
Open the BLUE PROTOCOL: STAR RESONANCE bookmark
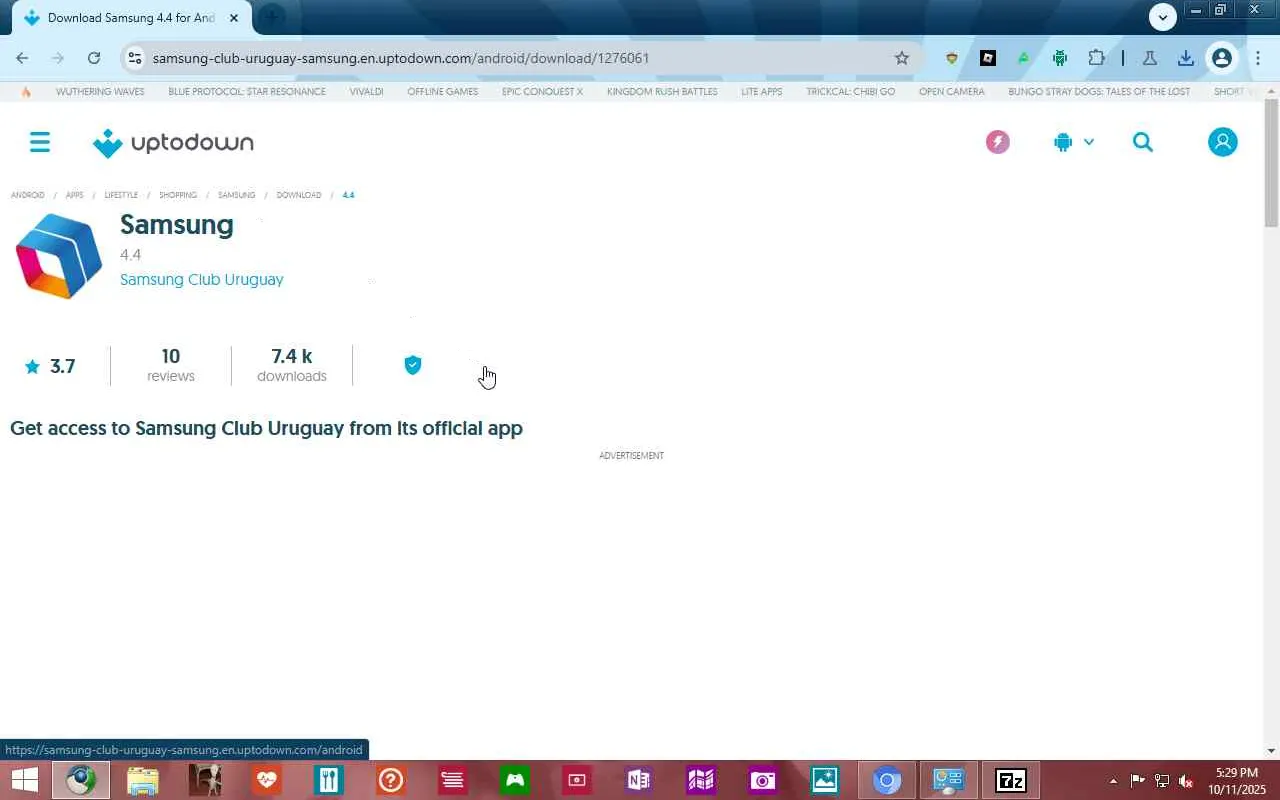(x=247, y=92)
